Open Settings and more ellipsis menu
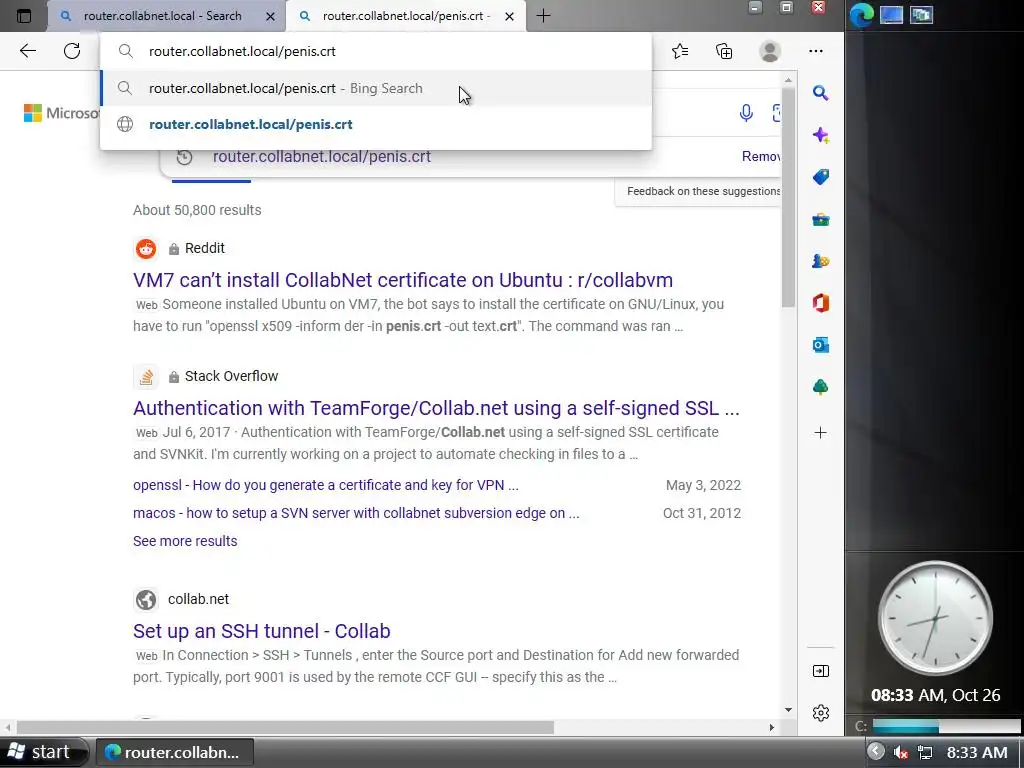The image size is (1024, 768). click(816, 51)
